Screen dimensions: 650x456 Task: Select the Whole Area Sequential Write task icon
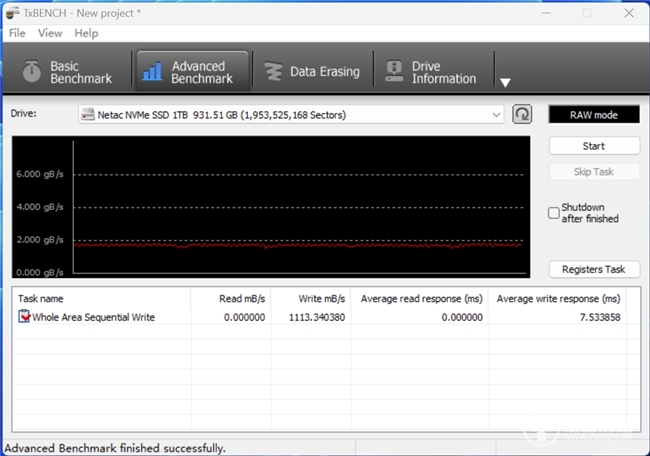24,316
